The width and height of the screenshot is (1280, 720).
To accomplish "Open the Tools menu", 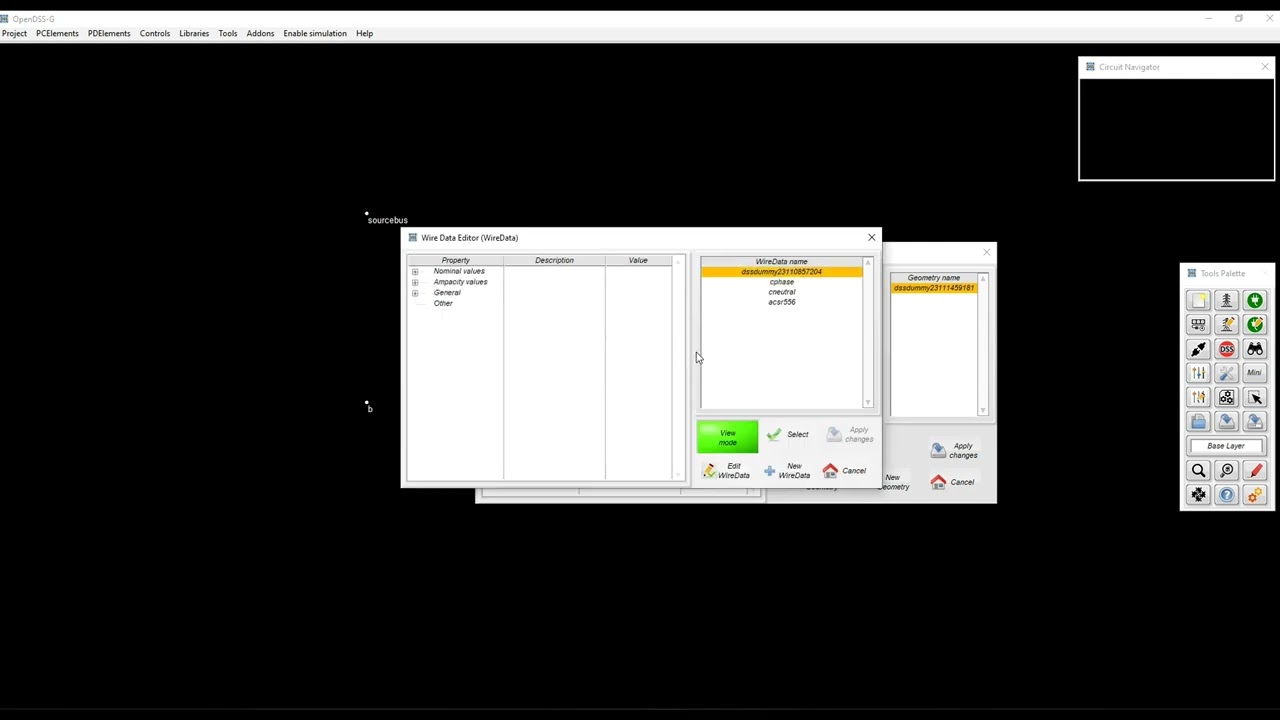I will coord(228,33).
